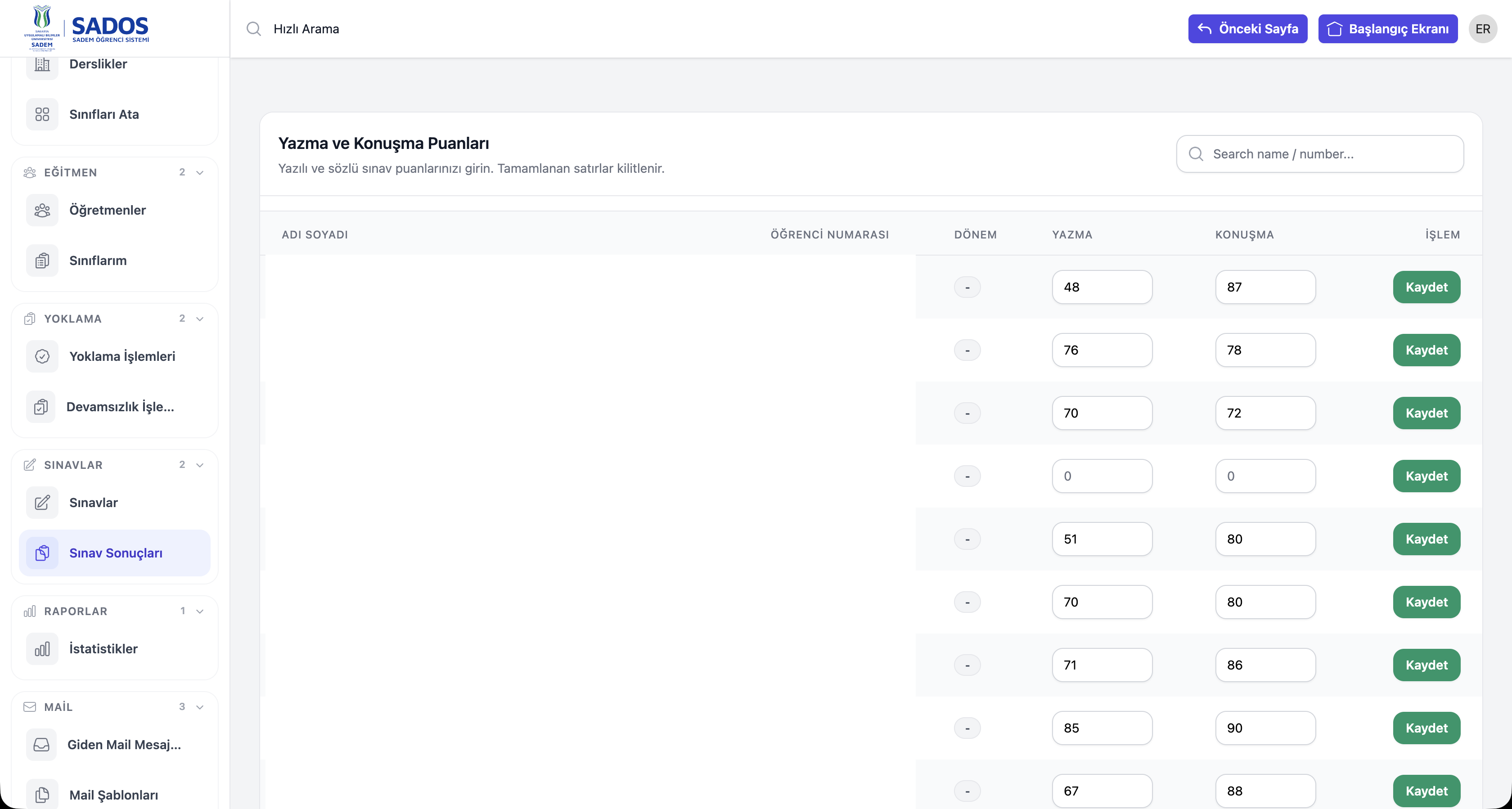The height and width of the screenshot is (809, 1512).
Task: Click the Mail Şablonları documents icon
Action: click(x=42, y=794)
